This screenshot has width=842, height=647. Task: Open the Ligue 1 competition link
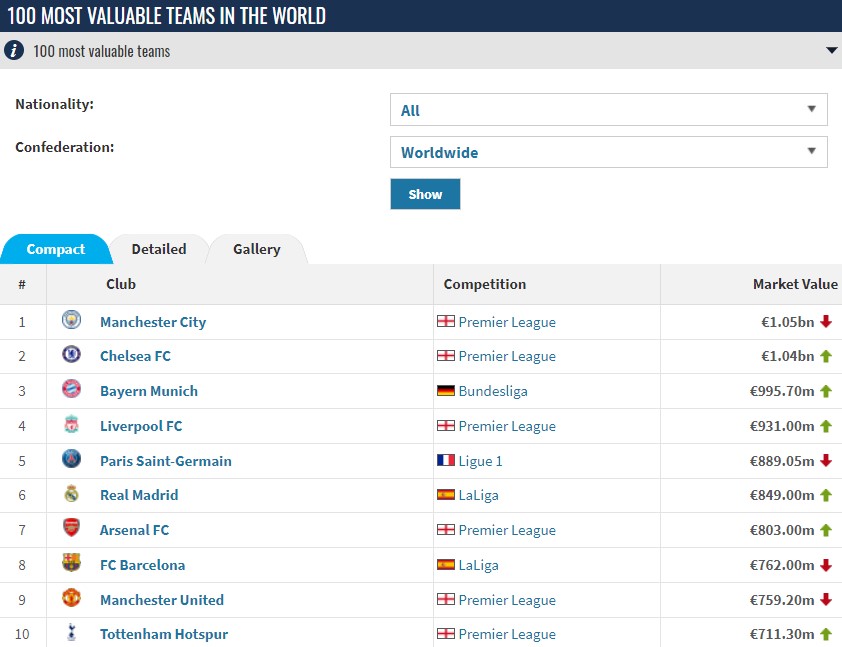pyautogui.click(x=481, y=461)
